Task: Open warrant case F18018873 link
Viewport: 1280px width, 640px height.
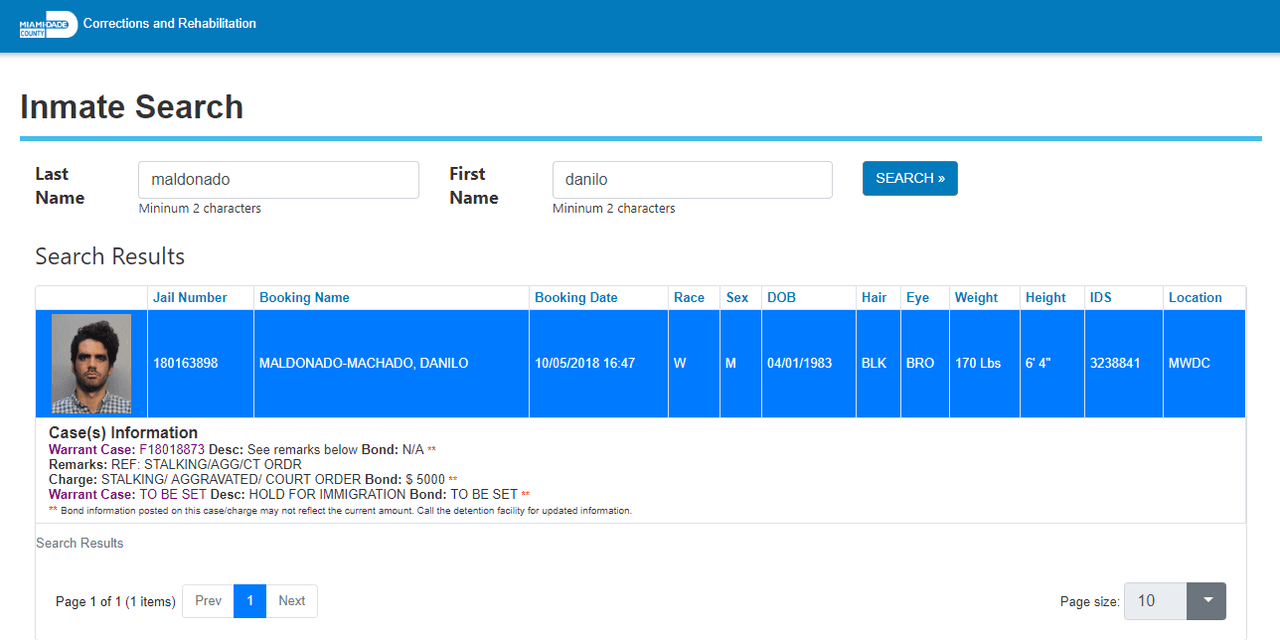Action: tap(171, 450)
